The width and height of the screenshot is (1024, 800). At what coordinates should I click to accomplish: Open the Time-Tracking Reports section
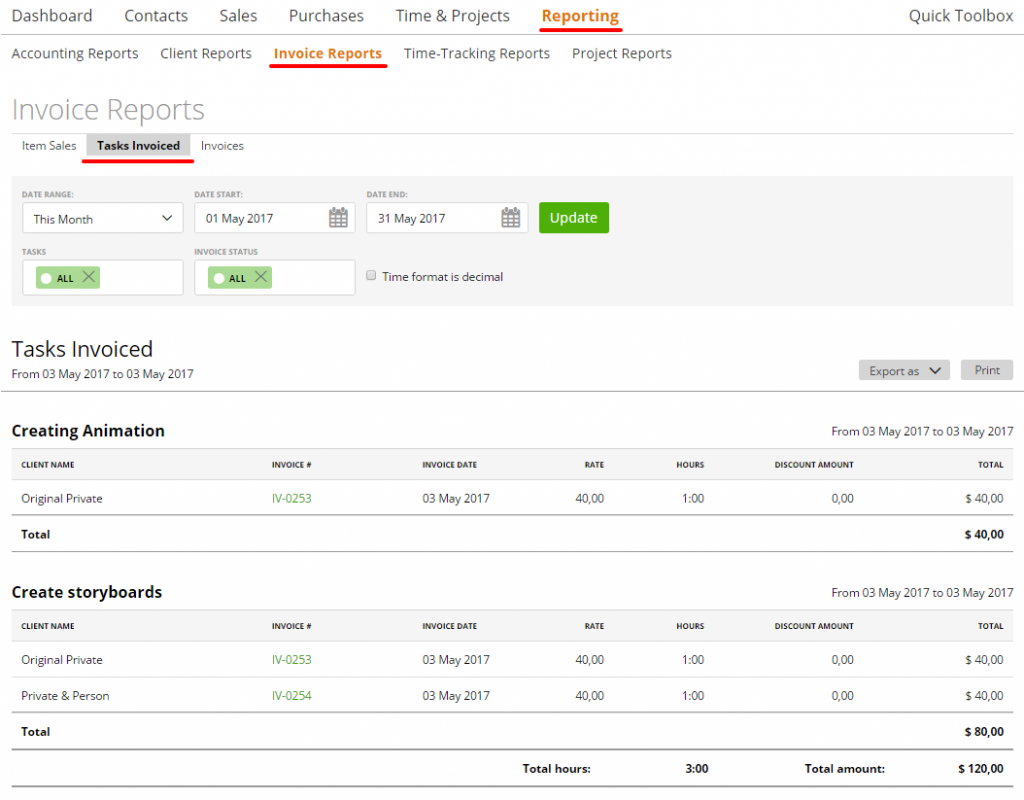[x=476, y=53]
